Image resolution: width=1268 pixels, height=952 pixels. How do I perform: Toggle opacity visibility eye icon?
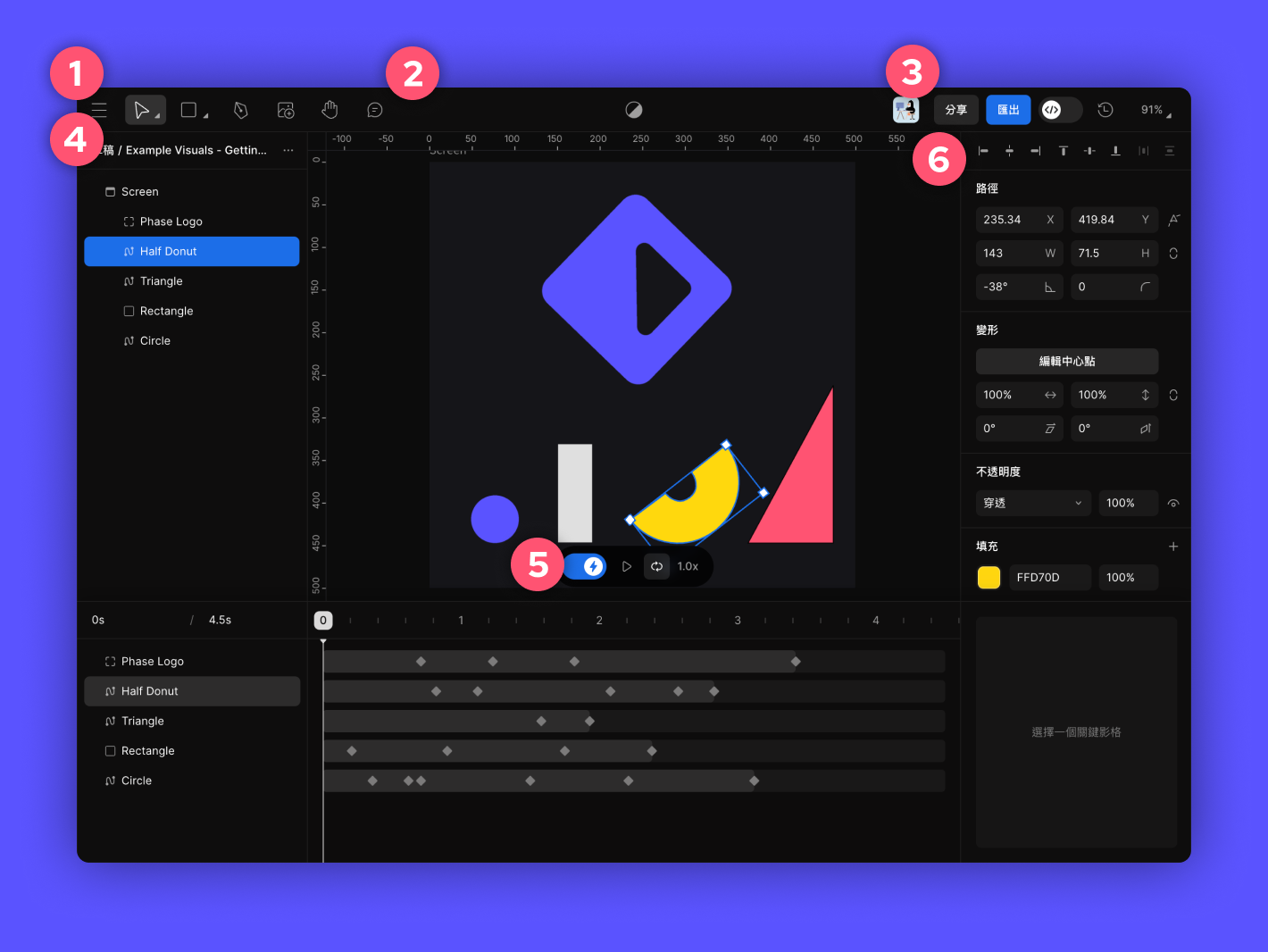[x=1173, y=504]
